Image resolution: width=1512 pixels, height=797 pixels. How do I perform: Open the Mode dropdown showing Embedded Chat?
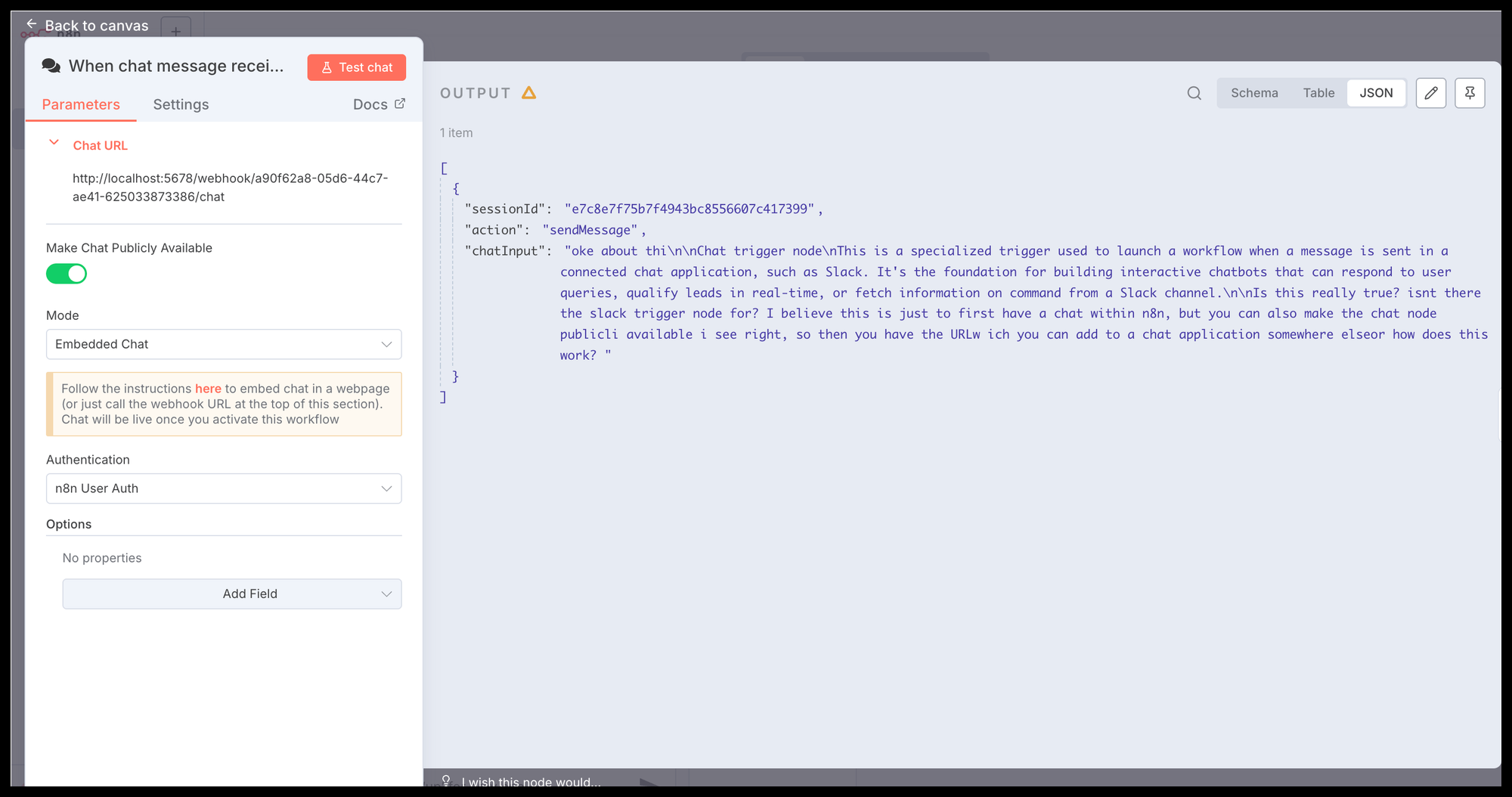(224, 344)
